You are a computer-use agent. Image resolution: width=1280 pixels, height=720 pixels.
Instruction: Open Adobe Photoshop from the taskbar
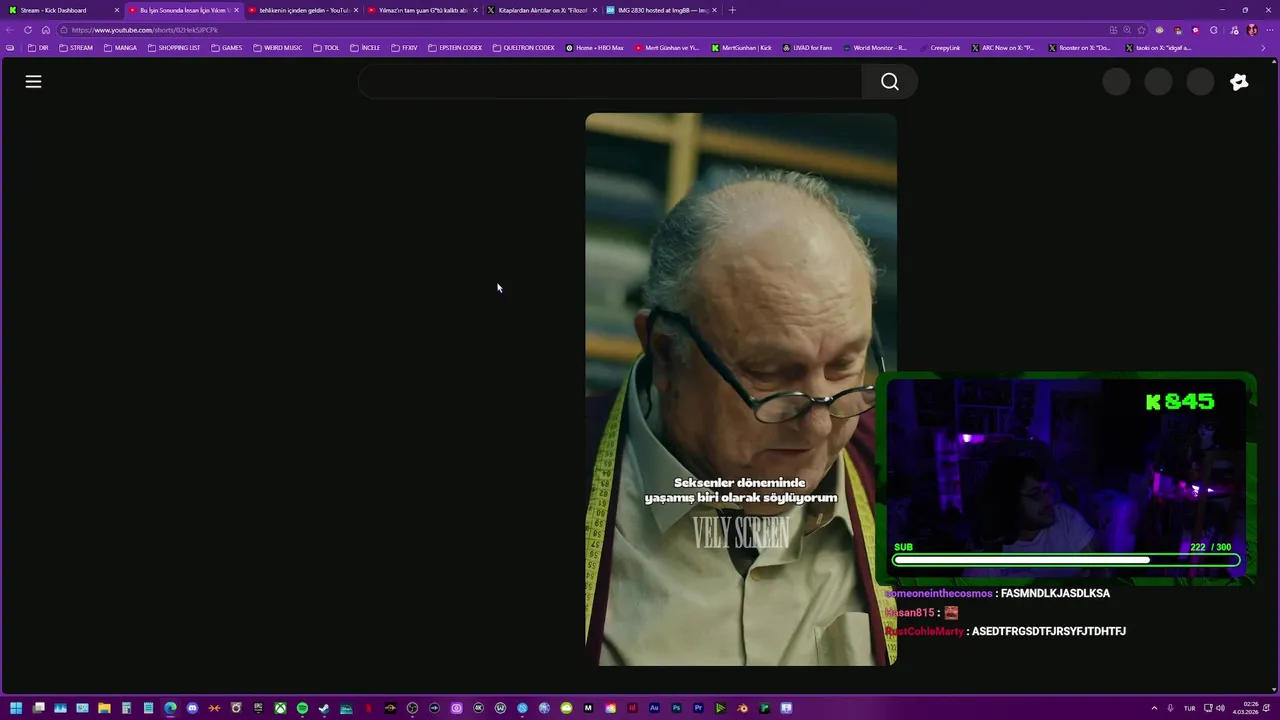tap(676, 708)
